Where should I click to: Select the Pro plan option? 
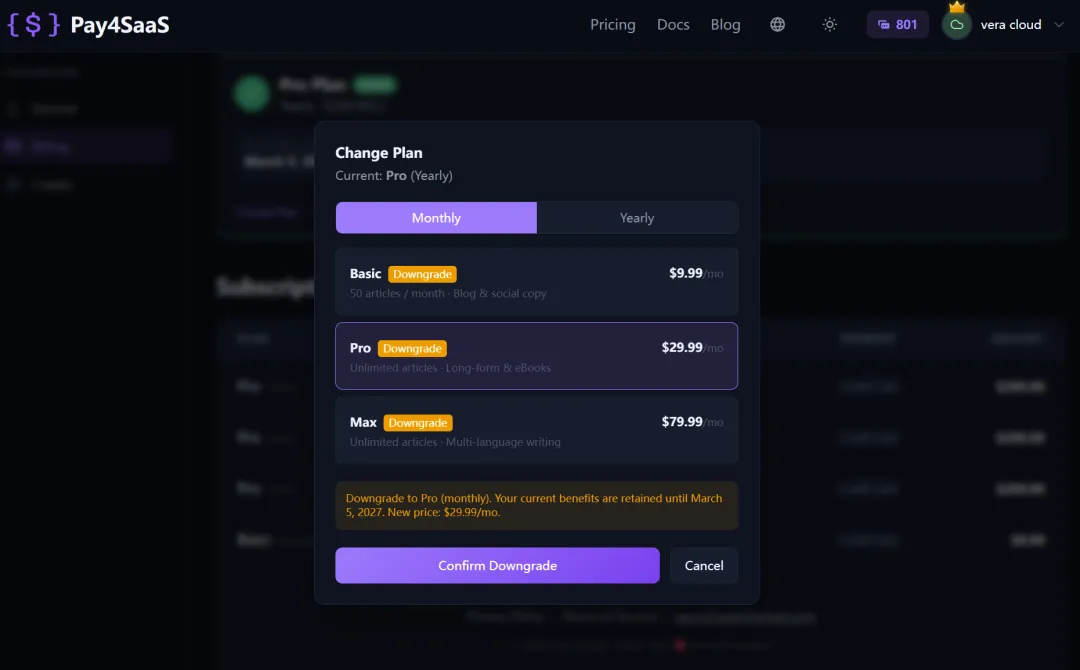[x=536, y=356]
